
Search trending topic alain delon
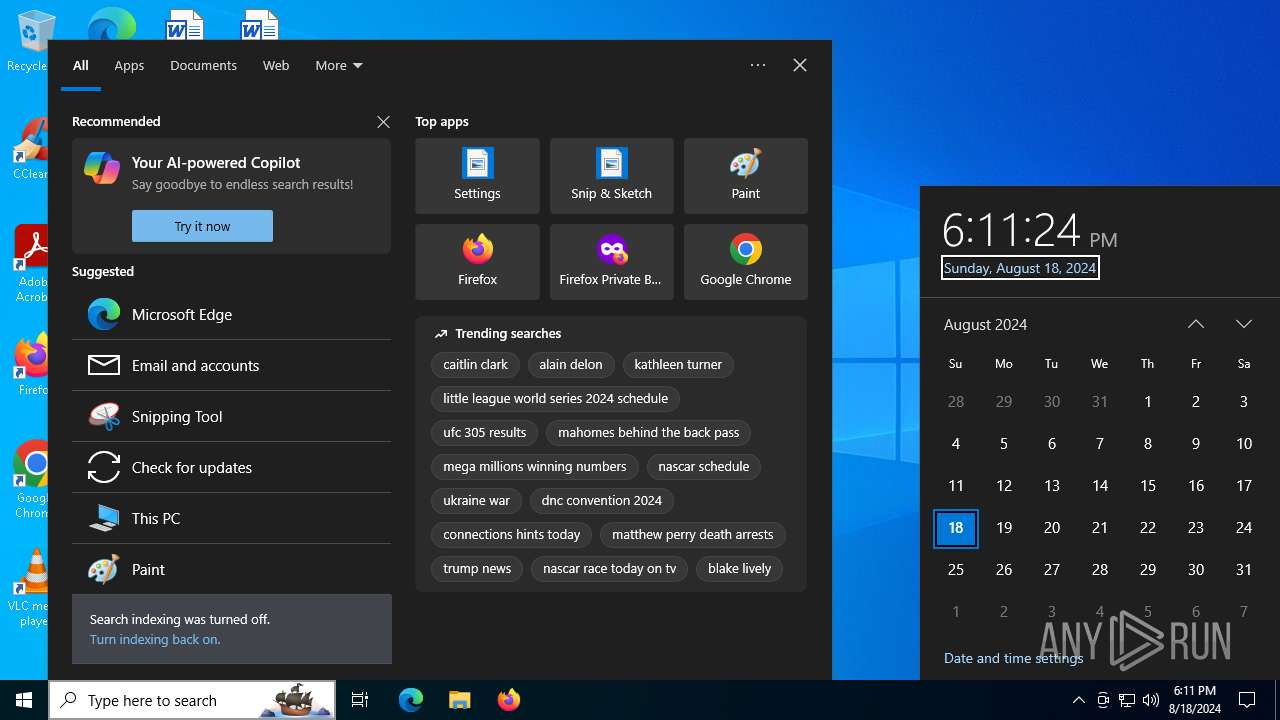tap(571, 365)
